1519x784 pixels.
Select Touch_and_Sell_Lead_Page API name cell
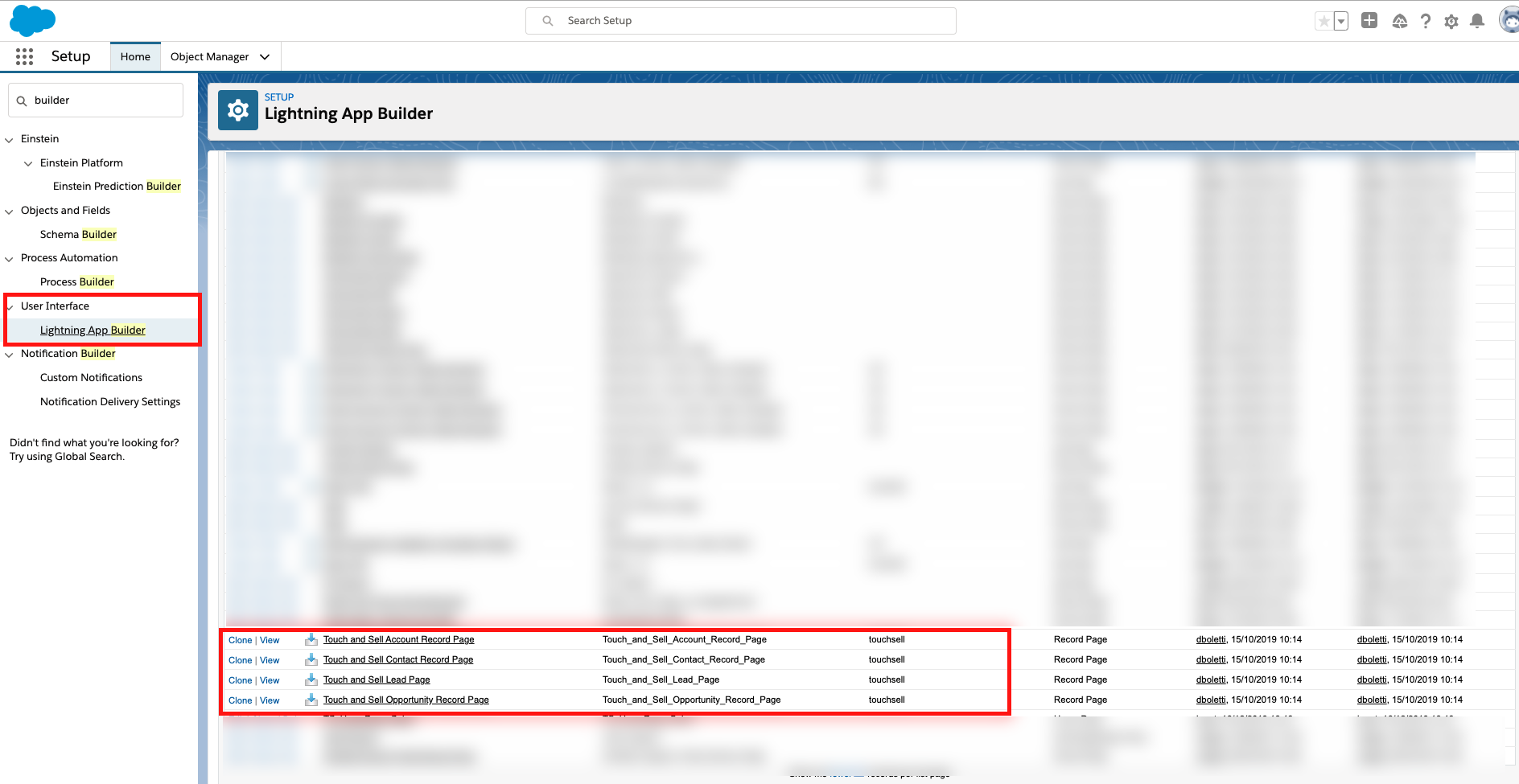click(661, 680)
